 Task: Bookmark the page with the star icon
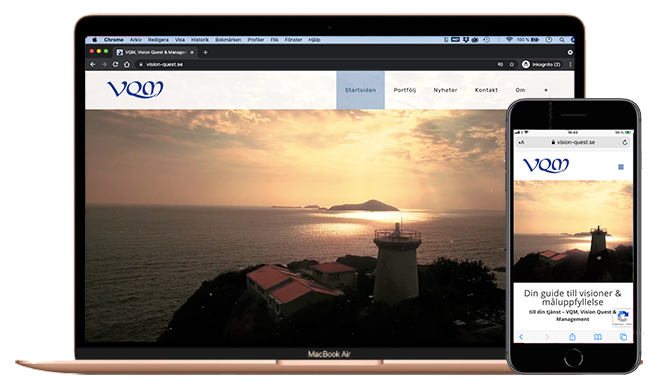[x=512, y=64]
